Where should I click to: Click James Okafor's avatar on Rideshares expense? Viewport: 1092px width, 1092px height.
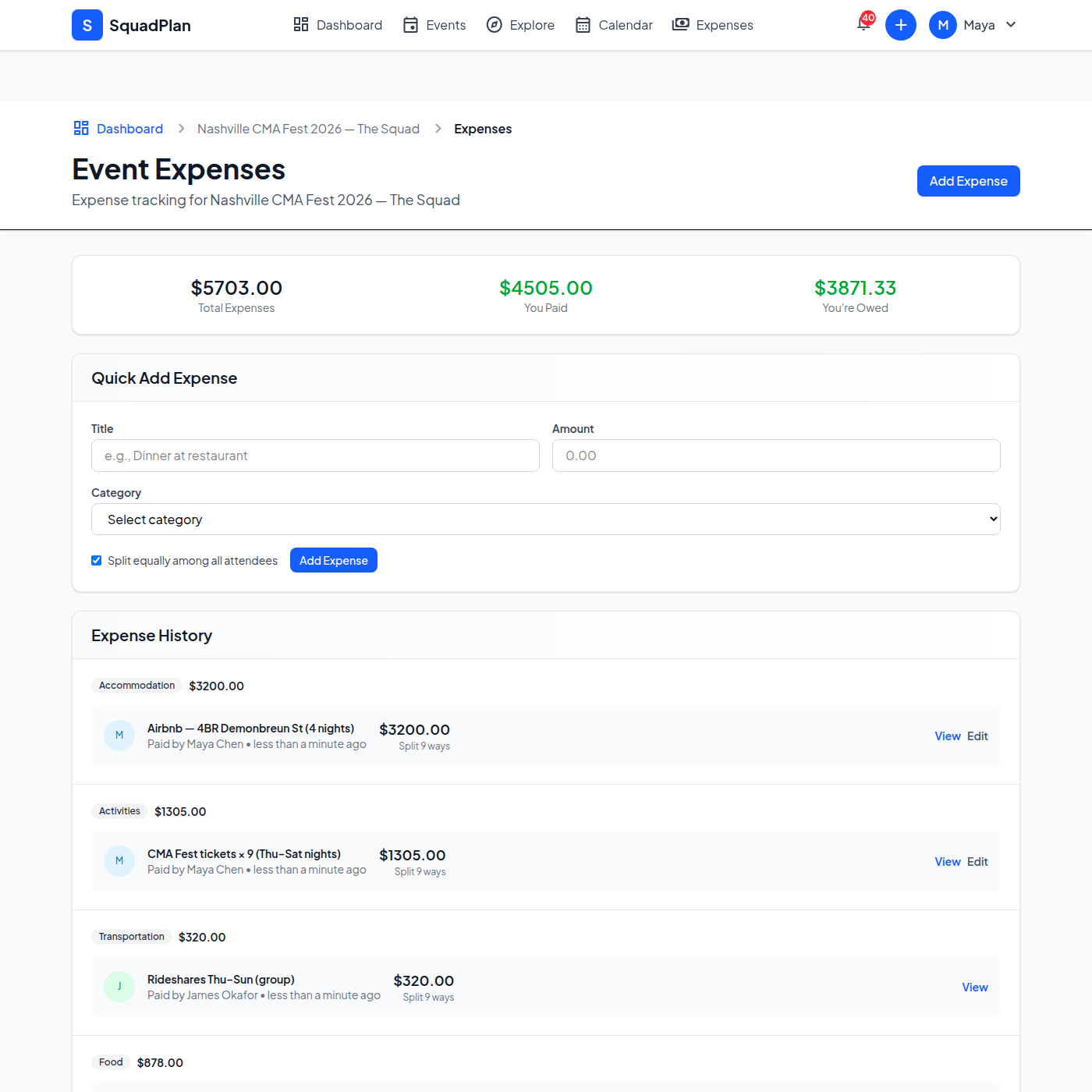[119, 986]
